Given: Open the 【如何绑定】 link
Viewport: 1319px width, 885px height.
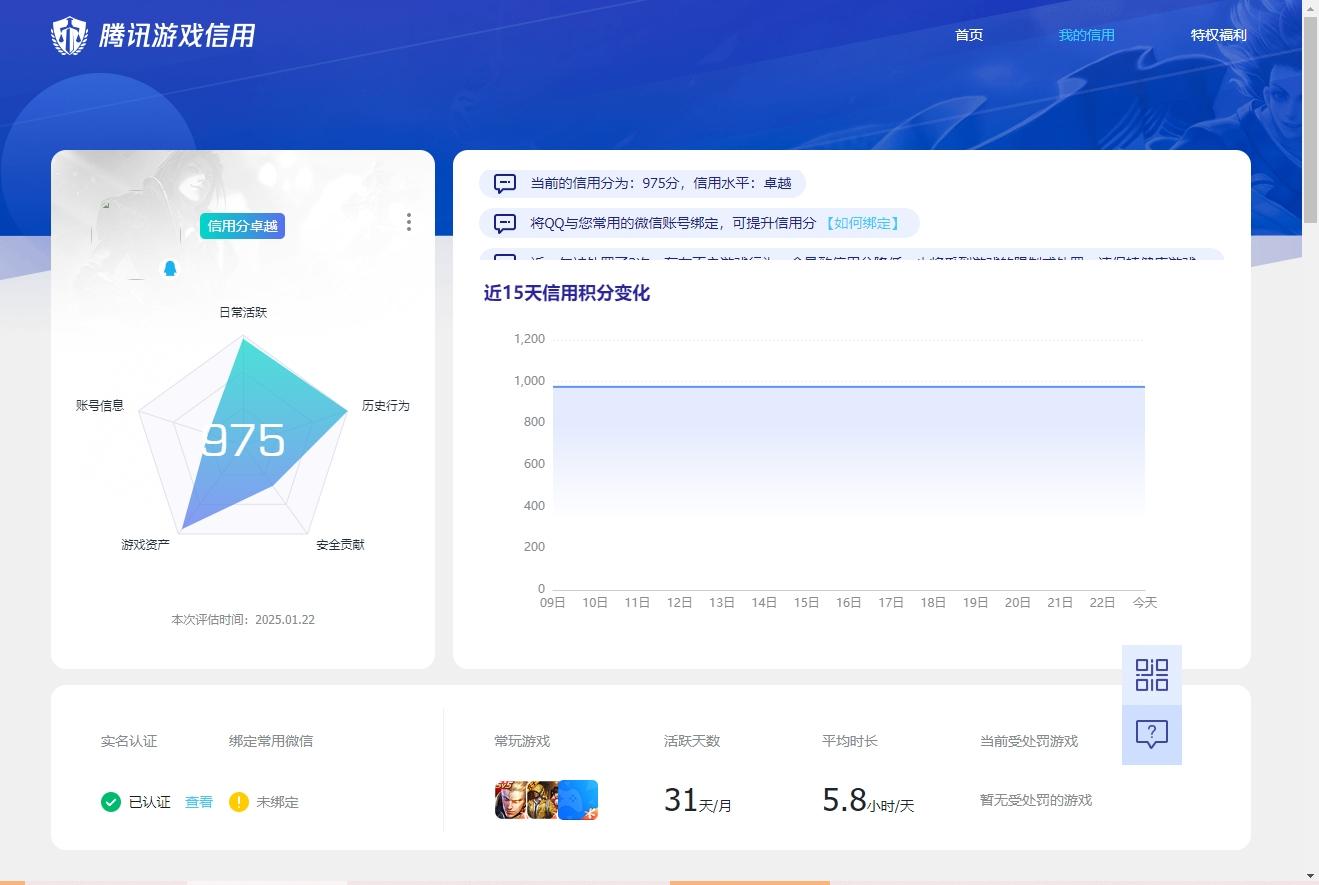Looking at the screenshot, I should (x=863, y=223).
